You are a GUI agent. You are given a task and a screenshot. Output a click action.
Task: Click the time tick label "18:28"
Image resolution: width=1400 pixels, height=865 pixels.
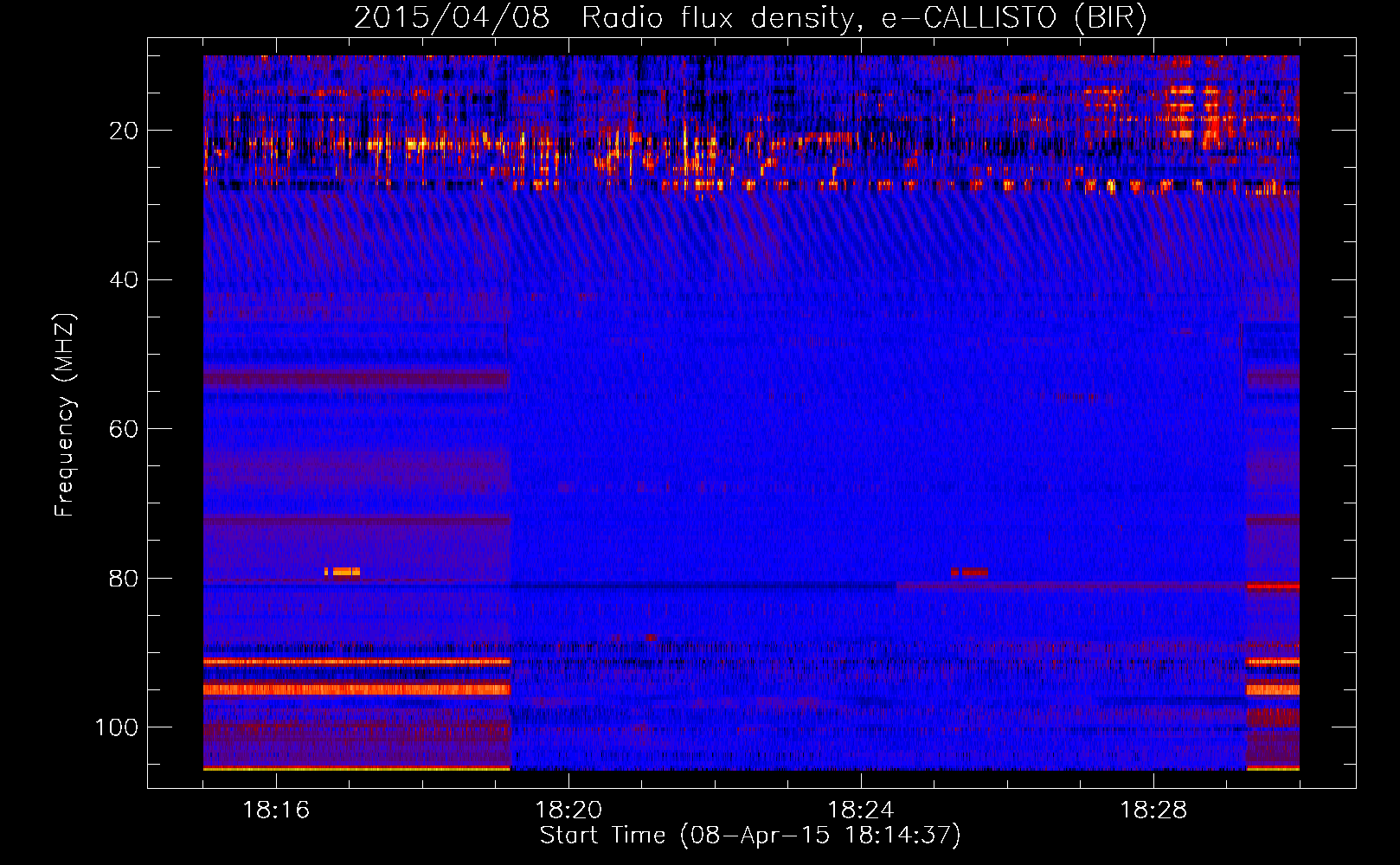coord(1153,811)
